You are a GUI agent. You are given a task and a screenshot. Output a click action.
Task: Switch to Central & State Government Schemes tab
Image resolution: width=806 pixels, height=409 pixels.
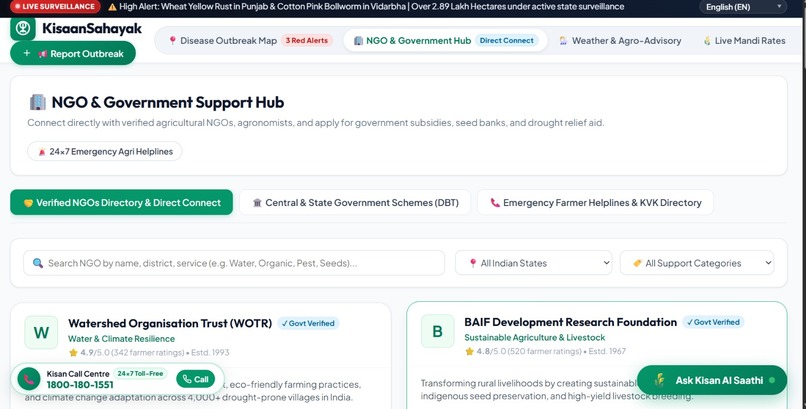355,202
